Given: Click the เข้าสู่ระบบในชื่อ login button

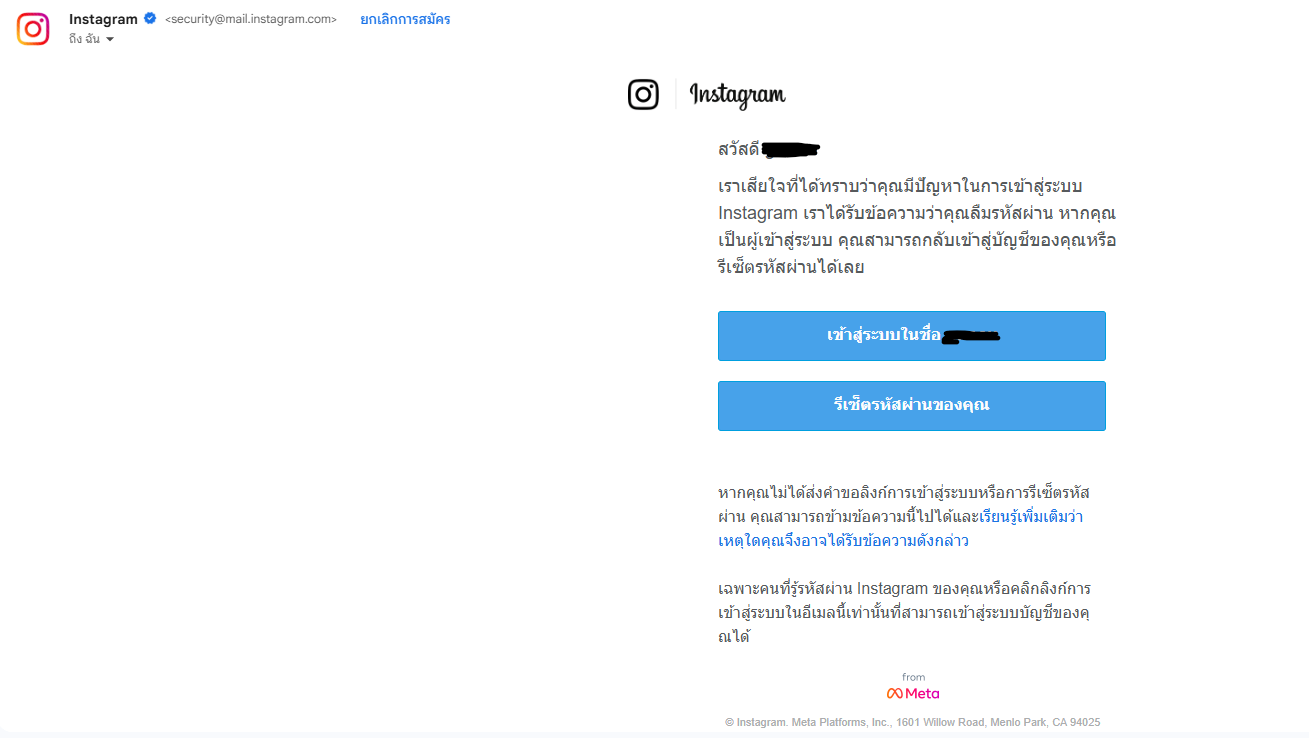Looking at the screenshot, I should (x=912, y=336).
